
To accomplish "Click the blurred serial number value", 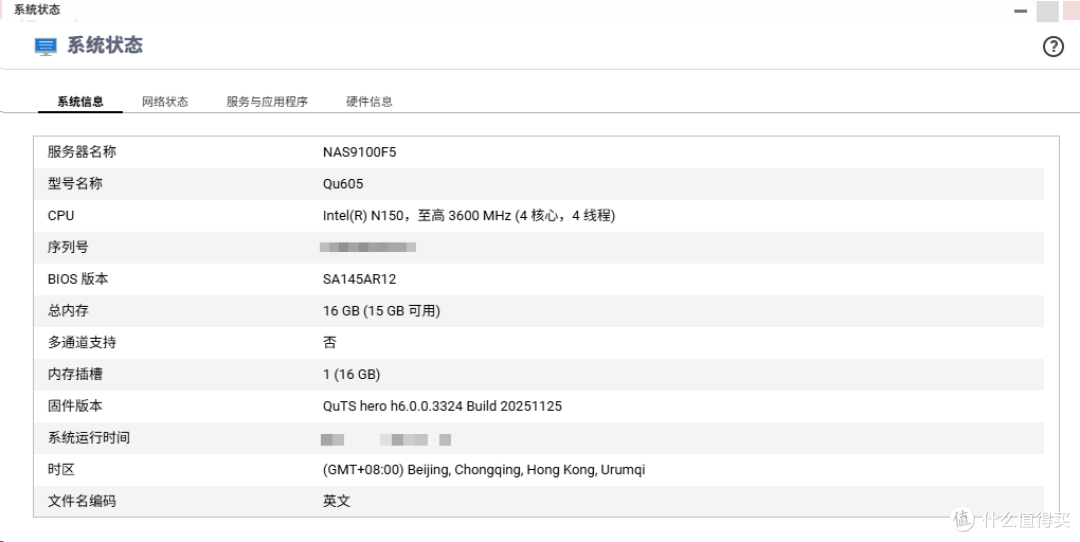I will tap(368, 247).
